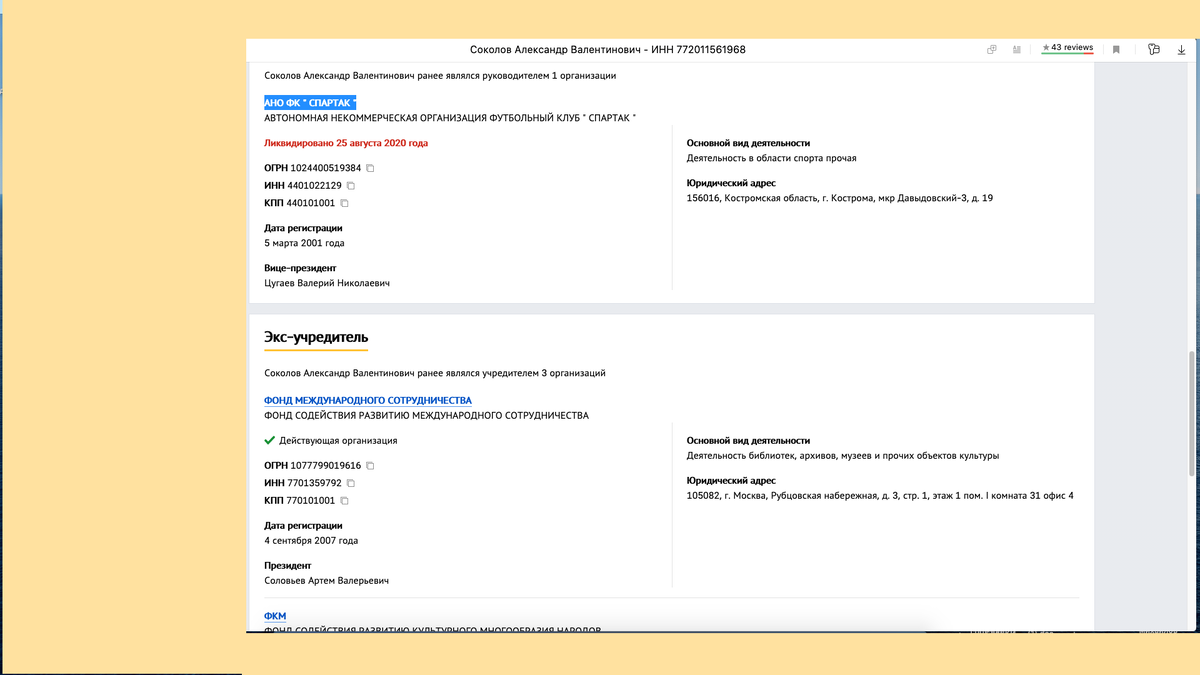Open the 43 reviews rating
The height and width of the screenshot is (675, 1200).
coord(1067,48)
